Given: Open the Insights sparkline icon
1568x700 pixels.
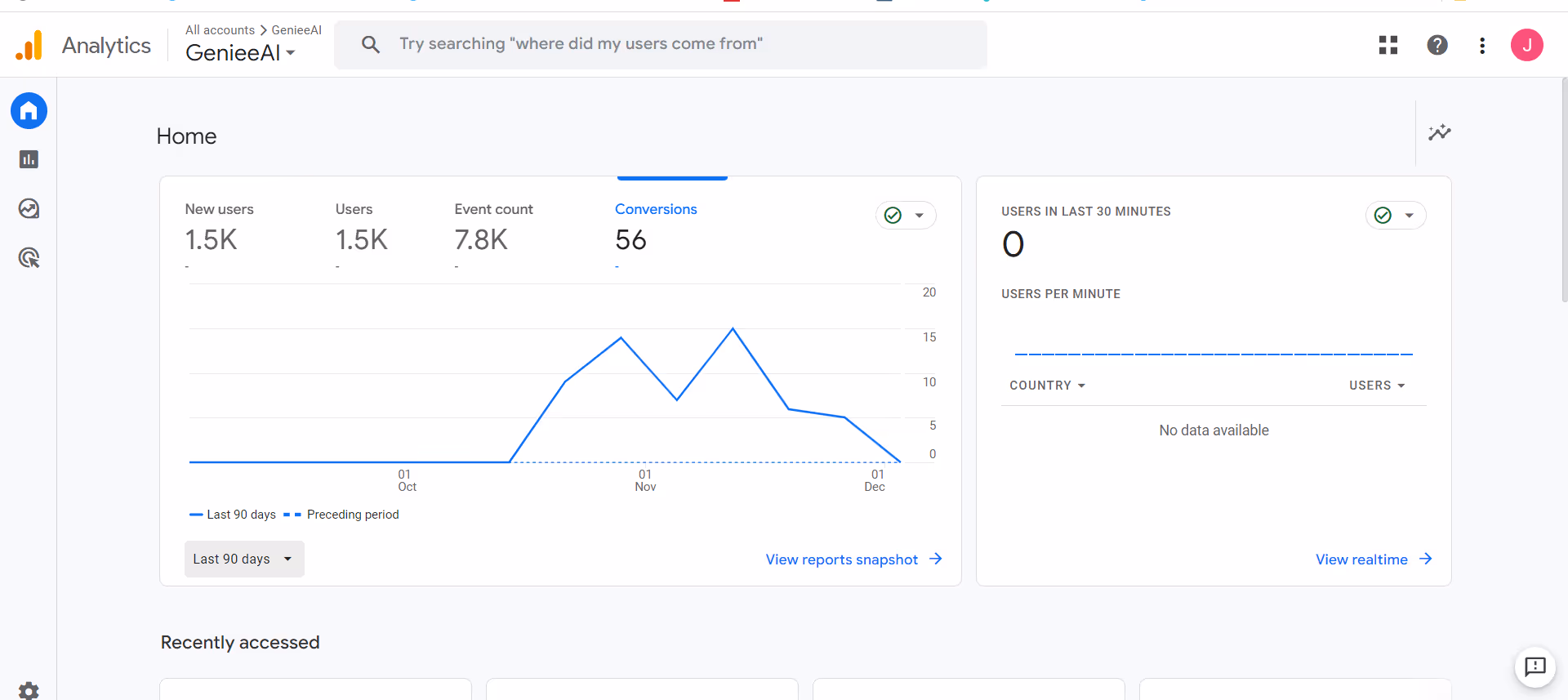Looking at the screenshot, I should pos(1439,132).
